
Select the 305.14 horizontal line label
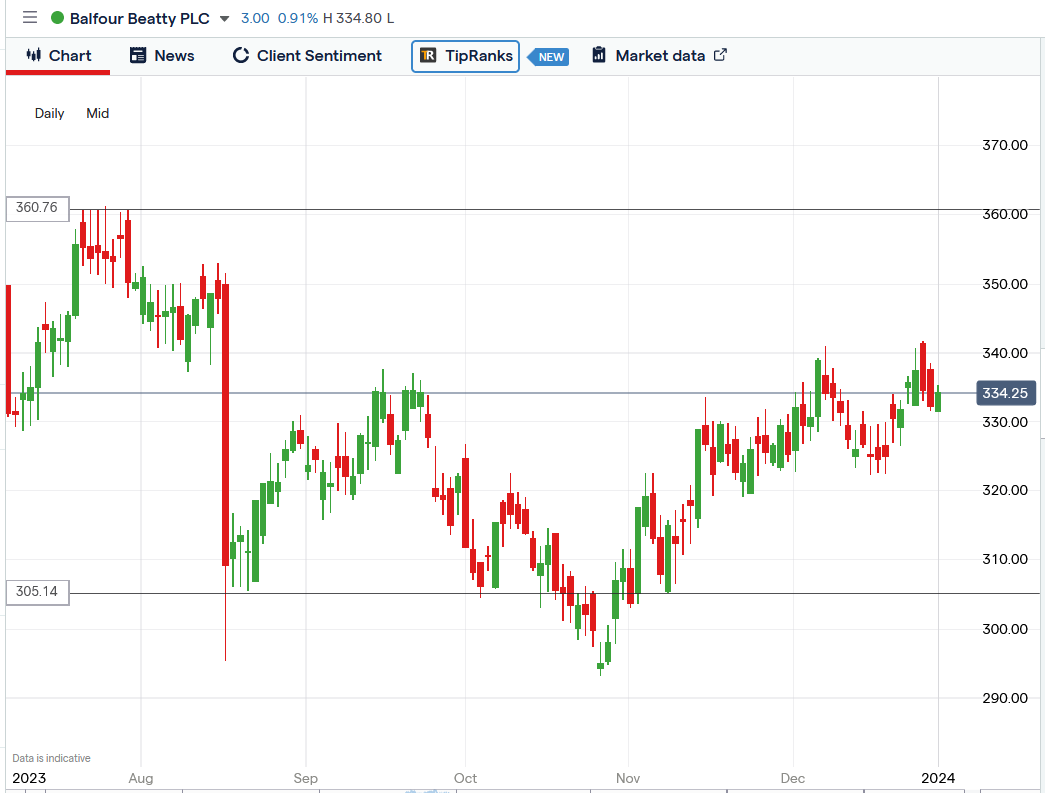pyautogui.click(x=37, y=592)
